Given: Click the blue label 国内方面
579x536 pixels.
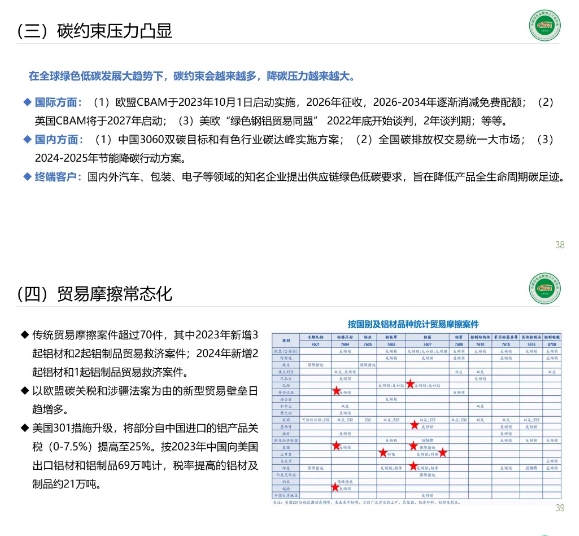Looking at the screenshot, I should tap(57, 140).
